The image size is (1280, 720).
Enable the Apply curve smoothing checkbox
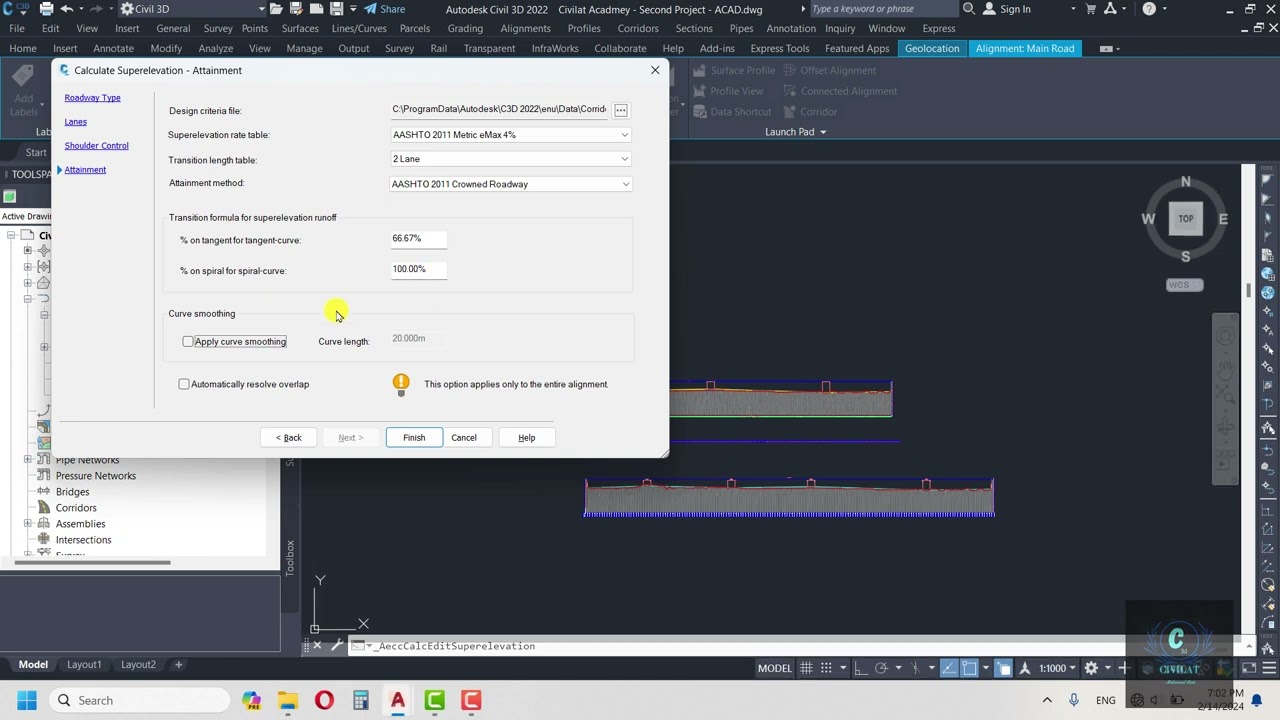[x=188, y=342]
